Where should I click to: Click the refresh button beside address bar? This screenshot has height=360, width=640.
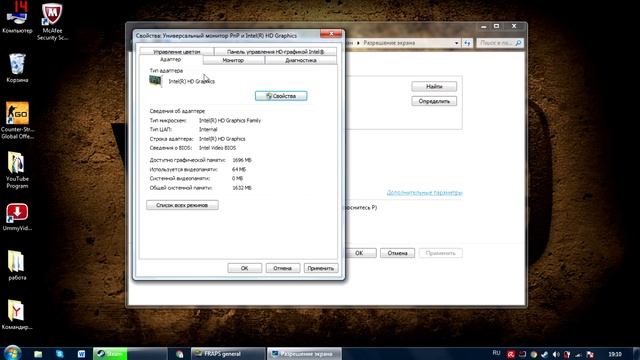tap(467, 43)
